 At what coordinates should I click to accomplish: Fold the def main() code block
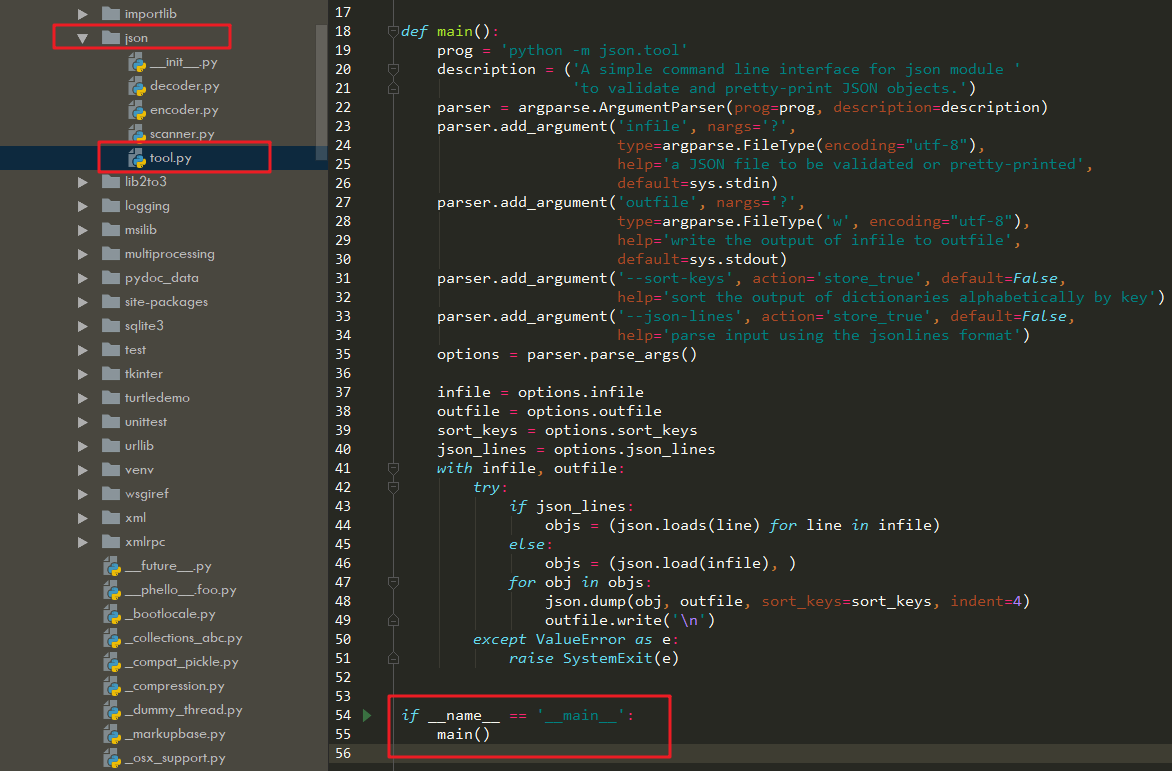click(x=393, y=31)
